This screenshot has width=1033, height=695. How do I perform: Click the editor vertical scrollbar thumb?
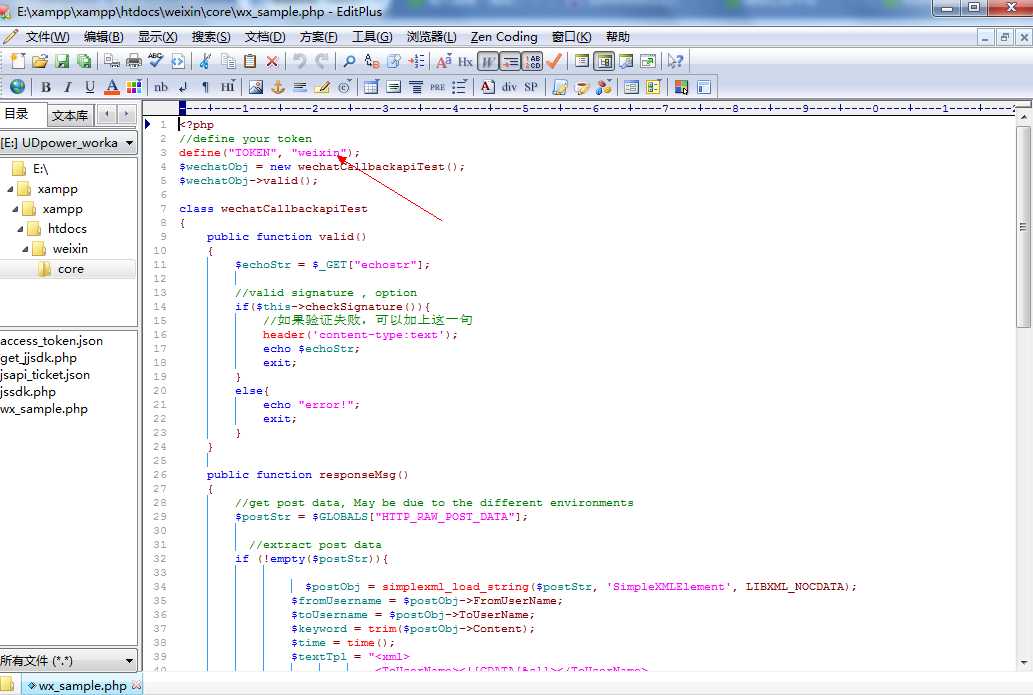pyautogui.click(x=1023, y=227)
